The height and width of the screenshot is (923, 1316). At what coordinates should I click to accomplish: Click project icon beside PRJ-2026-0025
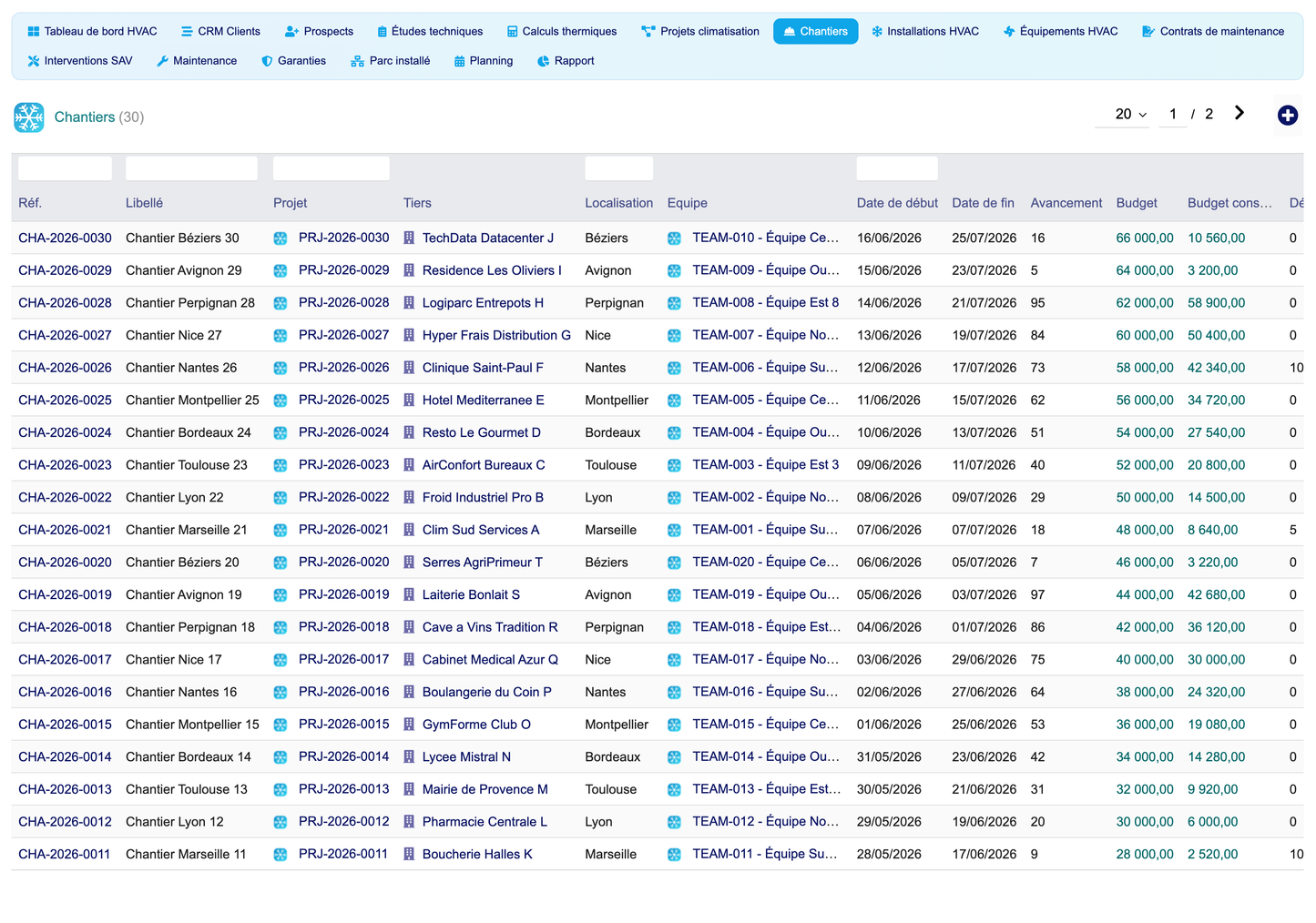click(281, 401)
